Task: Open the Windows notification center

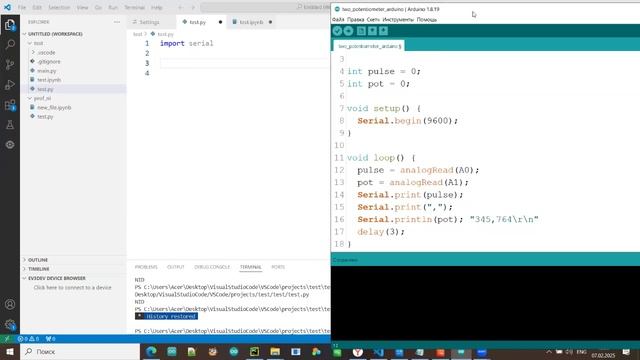Action: pos(626,352)
